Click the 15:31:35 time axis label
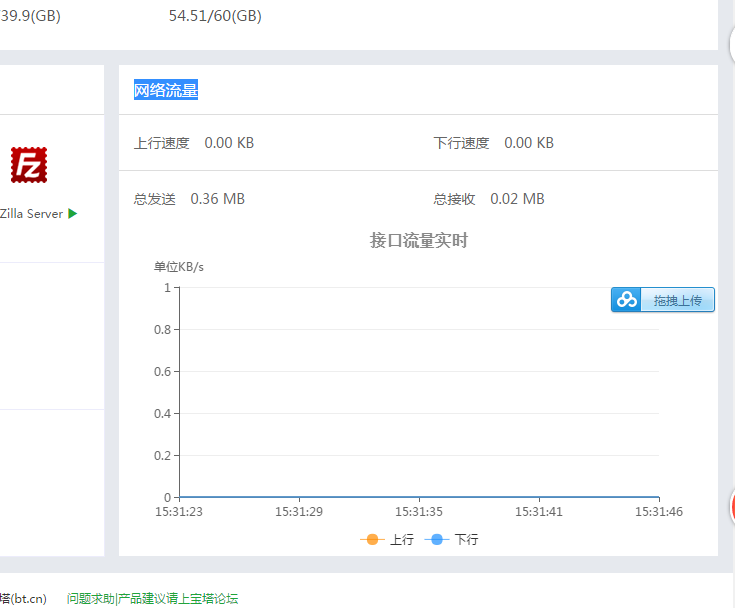The width and height of the screenshot is (735, 608). tap(419, 511)
